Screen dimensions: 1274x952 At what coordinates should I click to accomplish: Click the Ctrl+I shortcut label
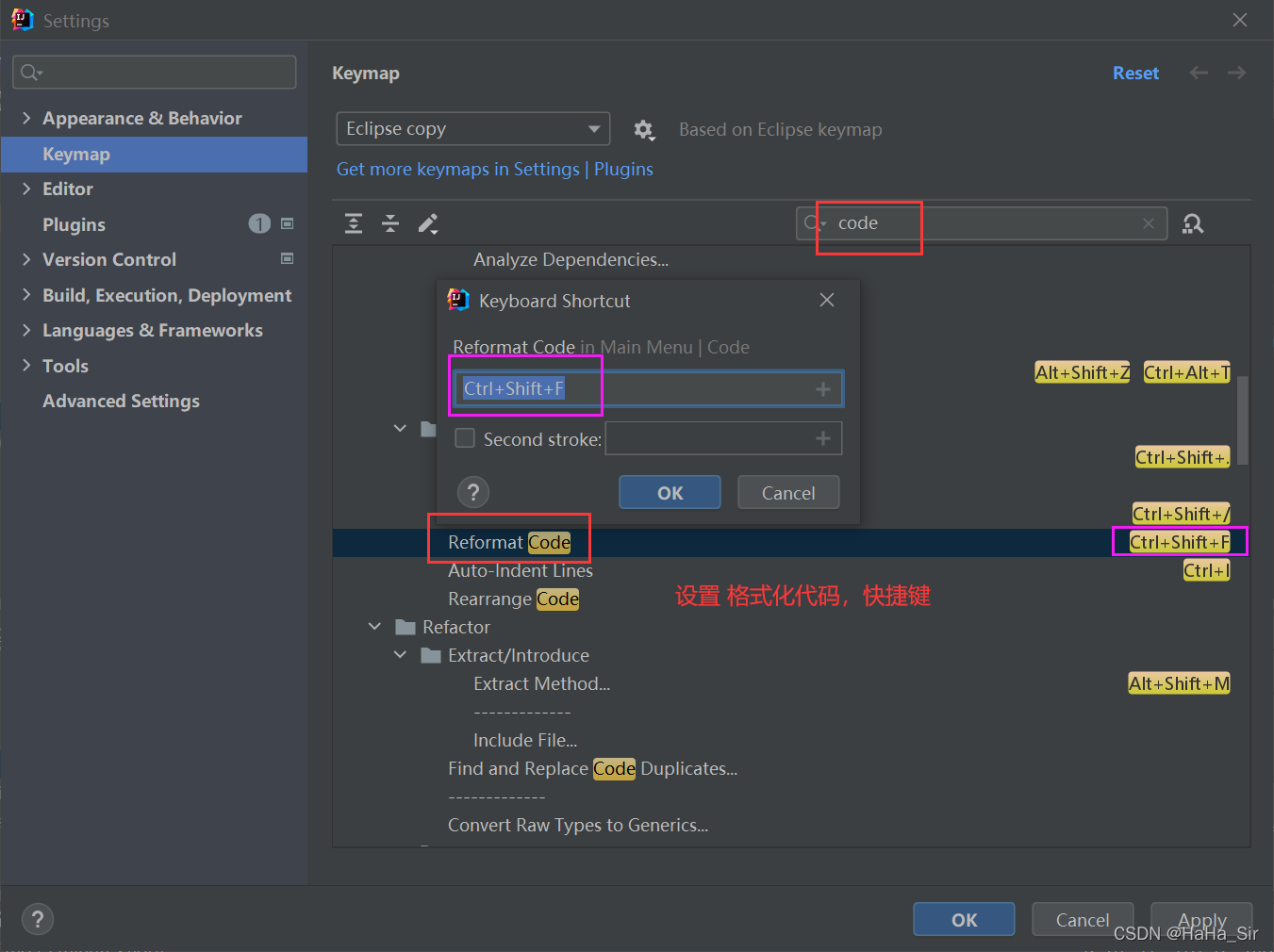click(x=1206, y=570)
